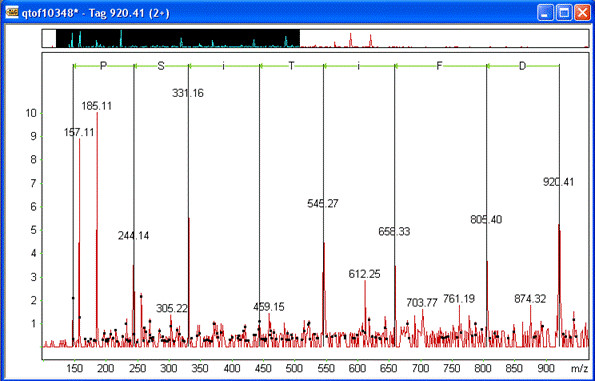
Task: Click the D residue tag segment
Action: coord(523,66)
